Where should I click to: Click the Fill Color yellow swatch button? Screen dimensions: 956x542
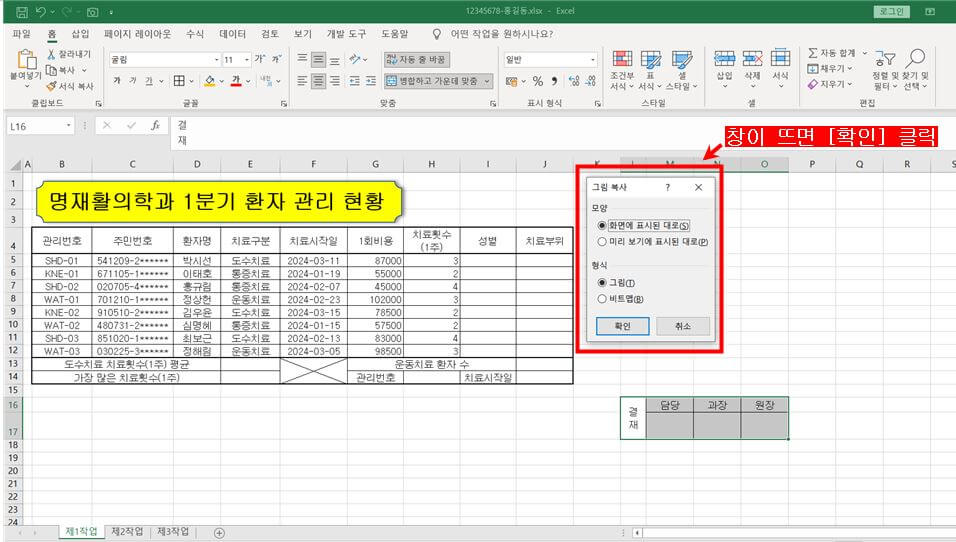(x=210, y=80)
